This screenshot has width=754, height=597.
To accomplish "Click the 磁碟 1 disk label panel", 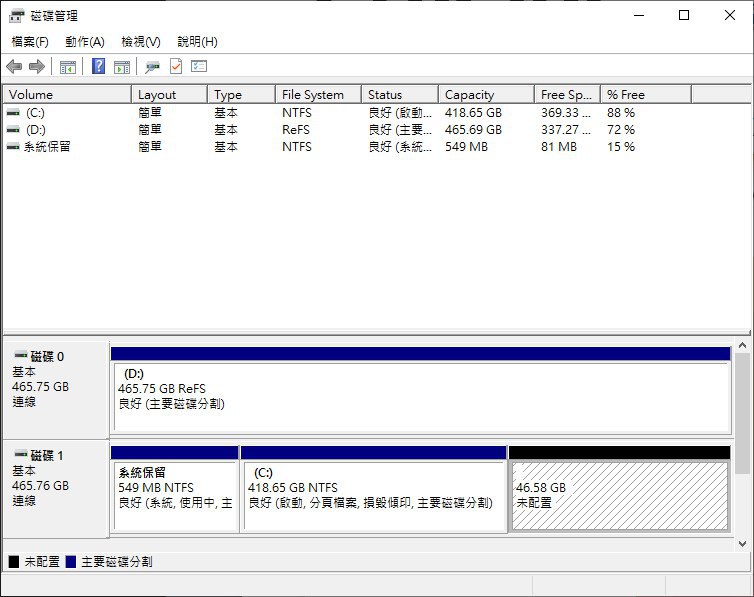I will 56,488.
